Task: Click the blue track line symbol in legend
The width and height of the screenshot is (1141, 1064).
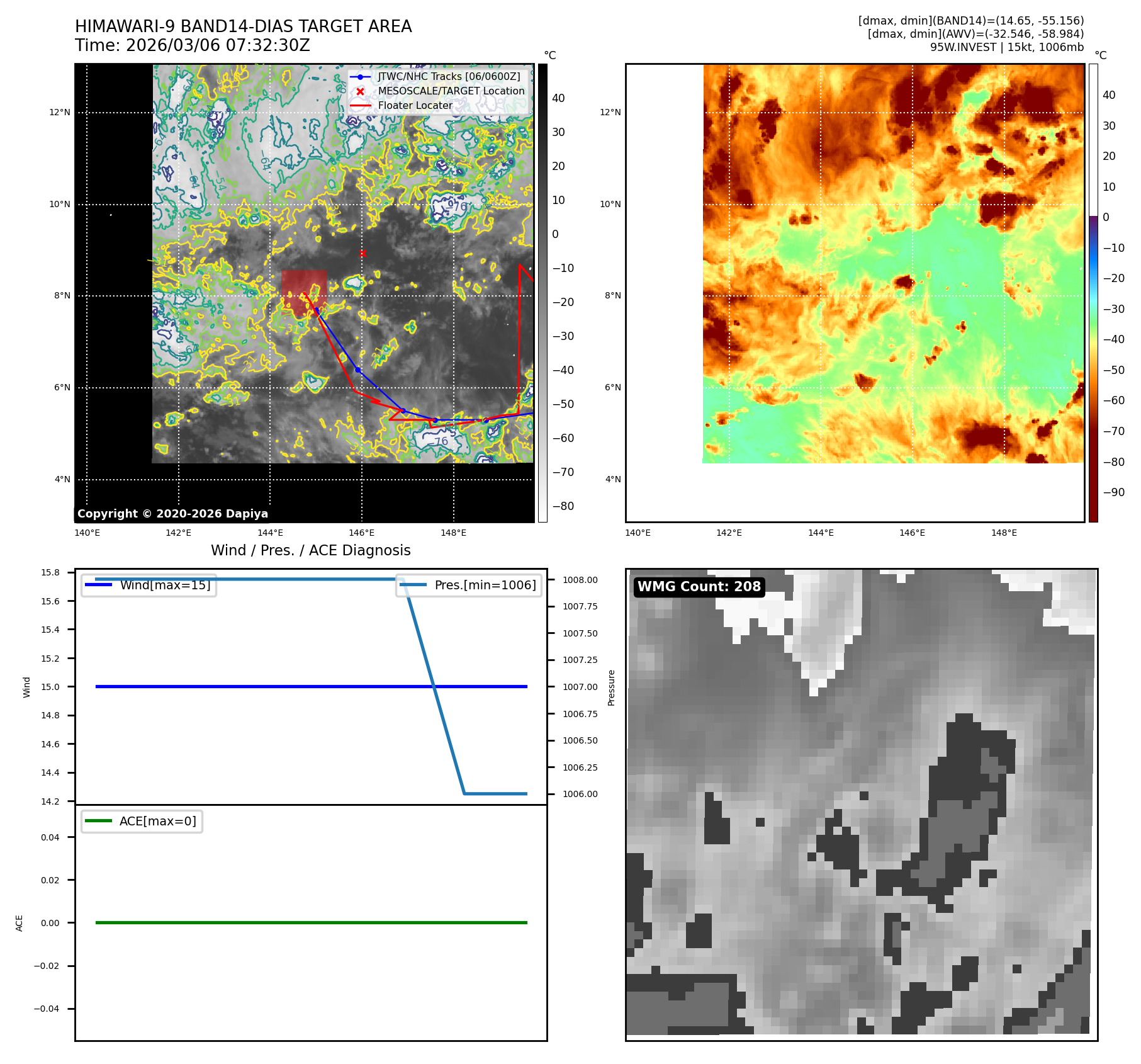Action: click(x=360, y=77)
